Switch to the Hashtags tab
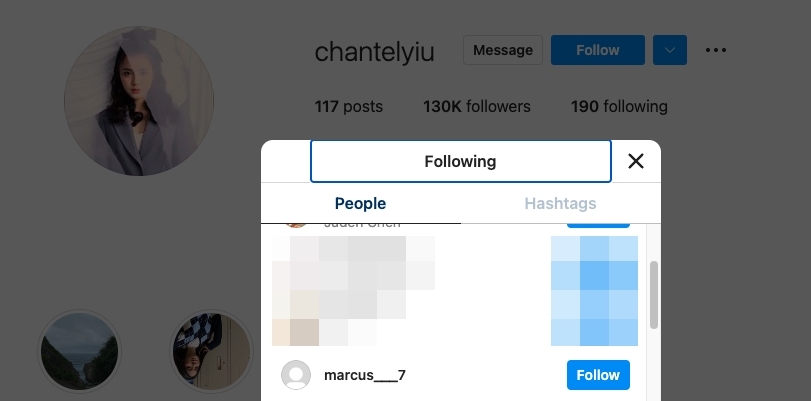This screenshot has width=811, height=401. (x=560, y=204)
